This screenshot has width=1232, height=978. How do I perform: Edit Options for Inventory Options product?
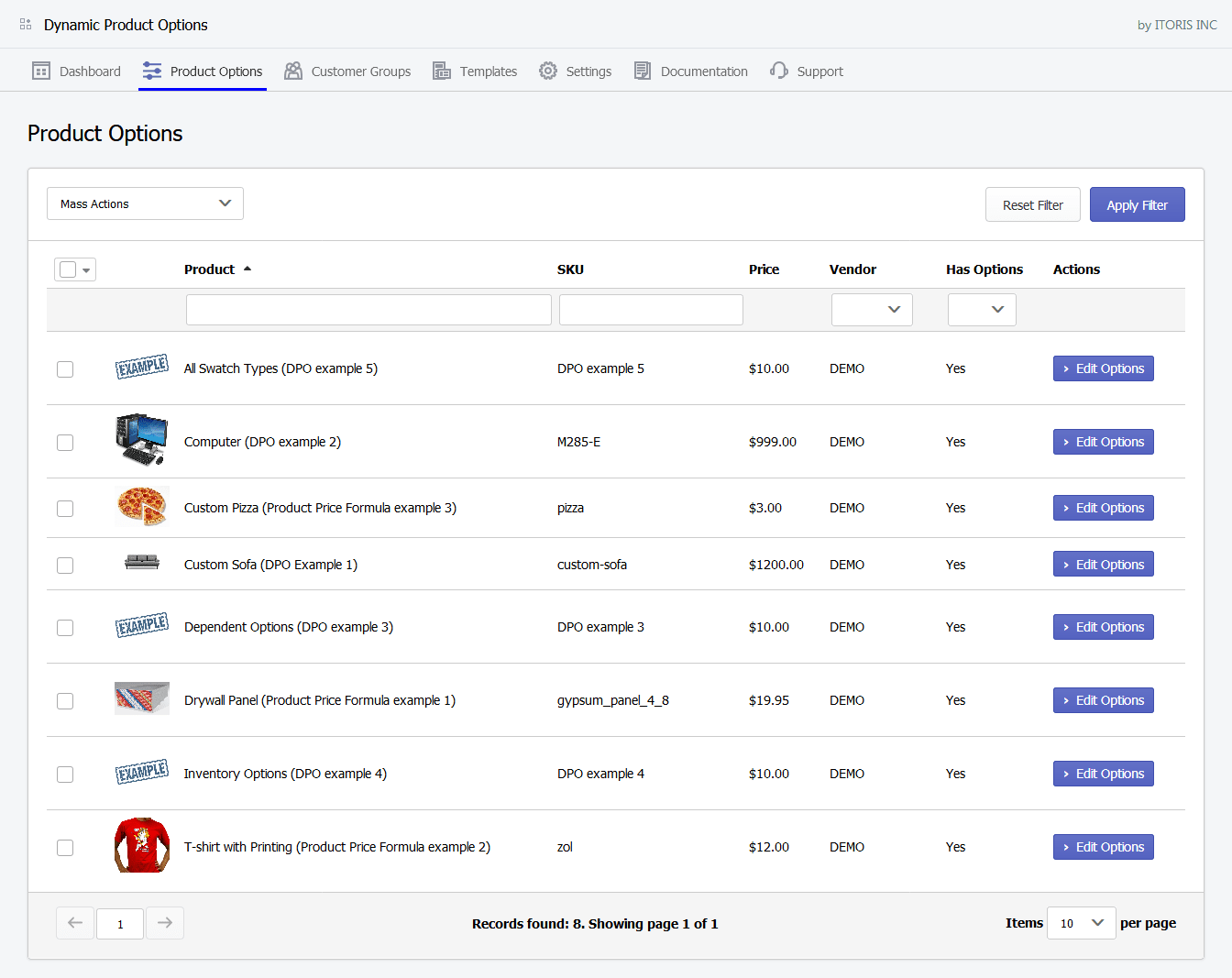[x=1104, y=774]
